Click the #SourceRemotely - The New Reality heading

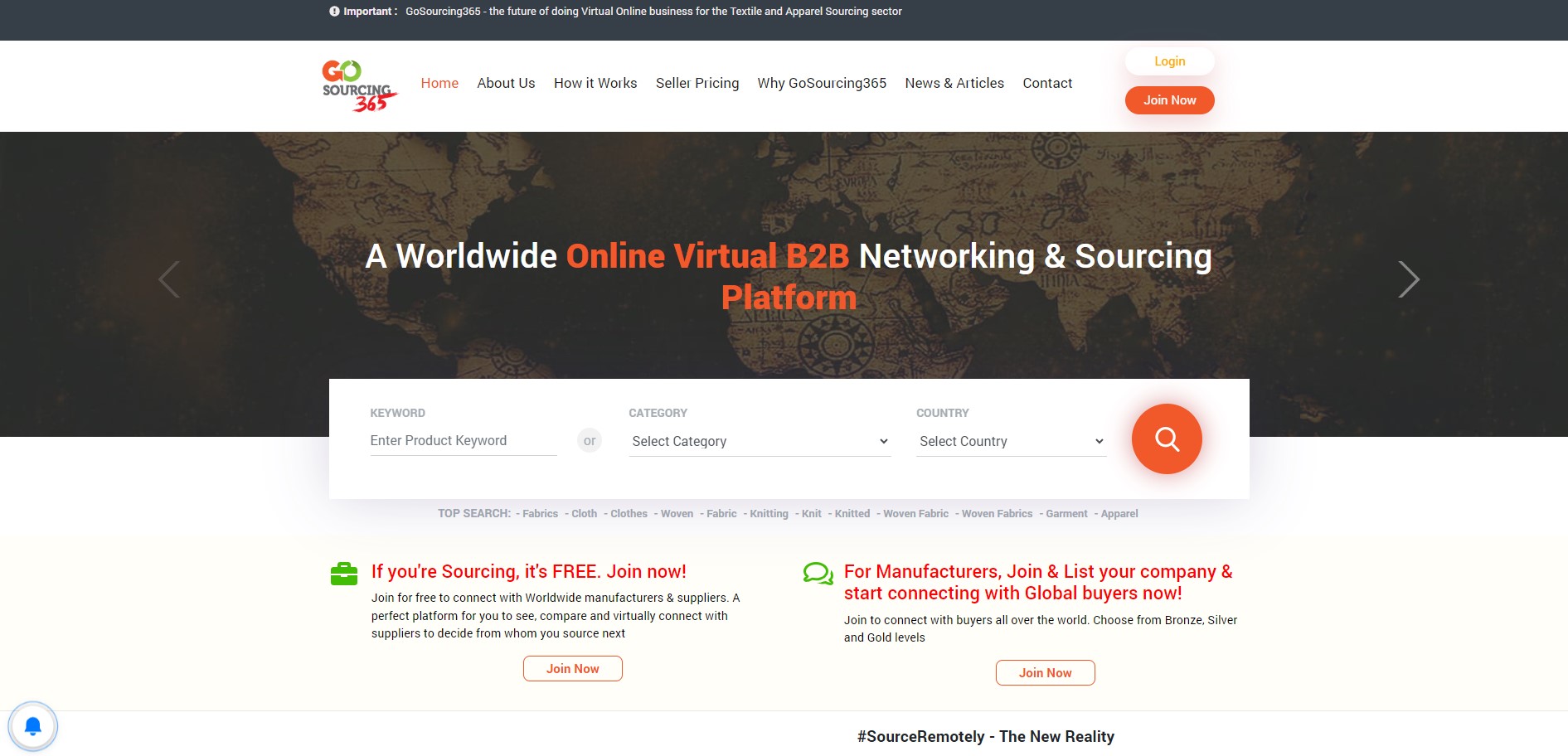tap(986, 737)
